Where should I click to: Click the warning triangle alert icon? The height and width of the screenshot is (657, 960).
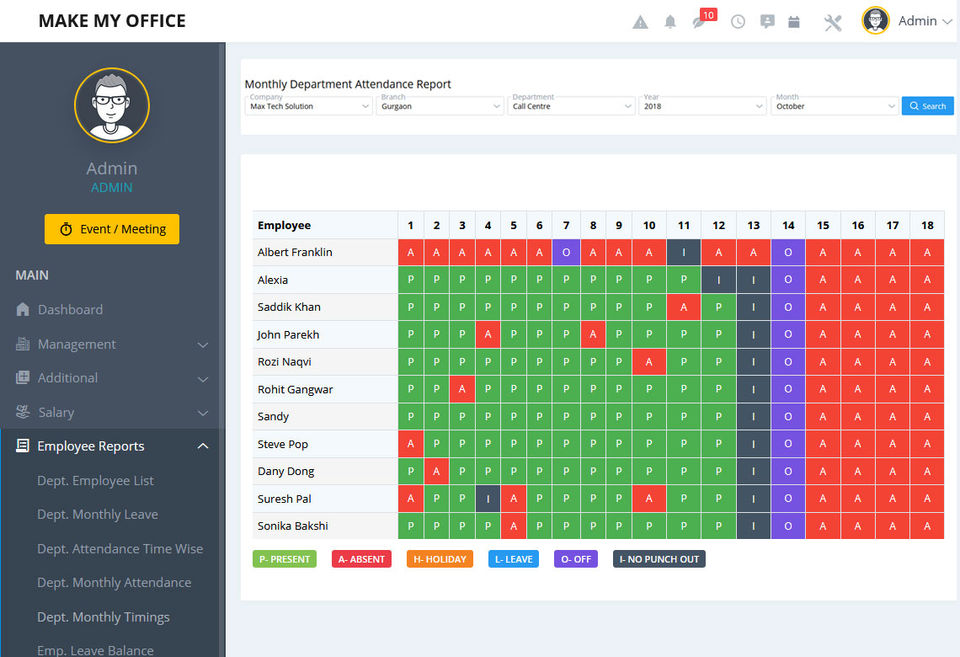[x=641, y=22]
